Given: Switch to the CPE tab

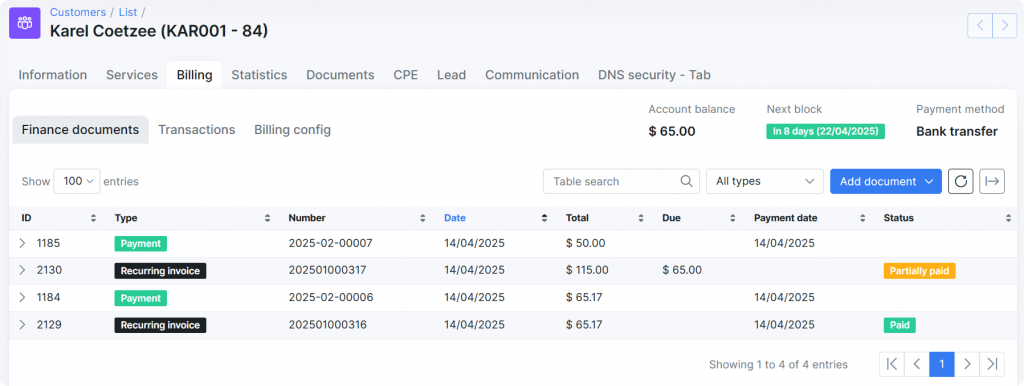Looking at the screenshot, I should (406, 75).
